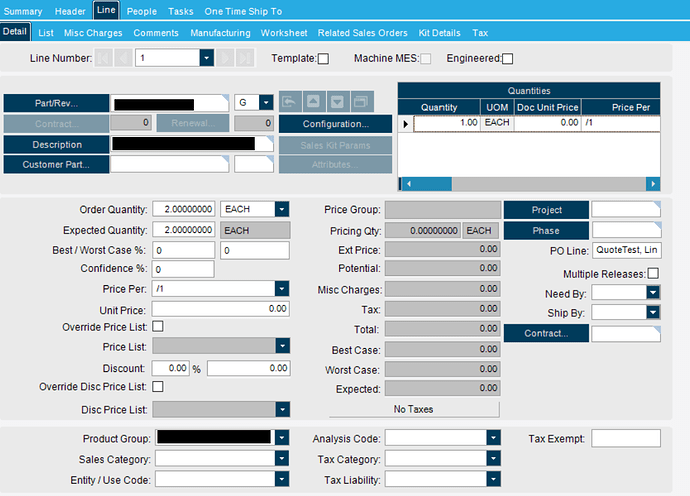The image size is (690, 496).
Task: Click Configuration... button
Action: click(x=335, y=124)
